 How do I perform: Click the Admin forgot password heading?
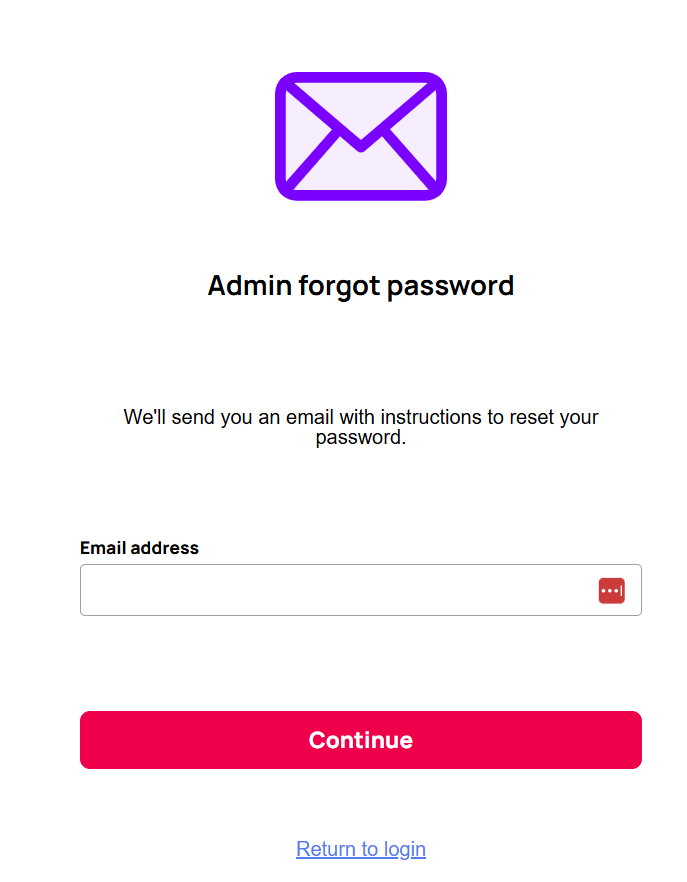click(x=360, y=285)
